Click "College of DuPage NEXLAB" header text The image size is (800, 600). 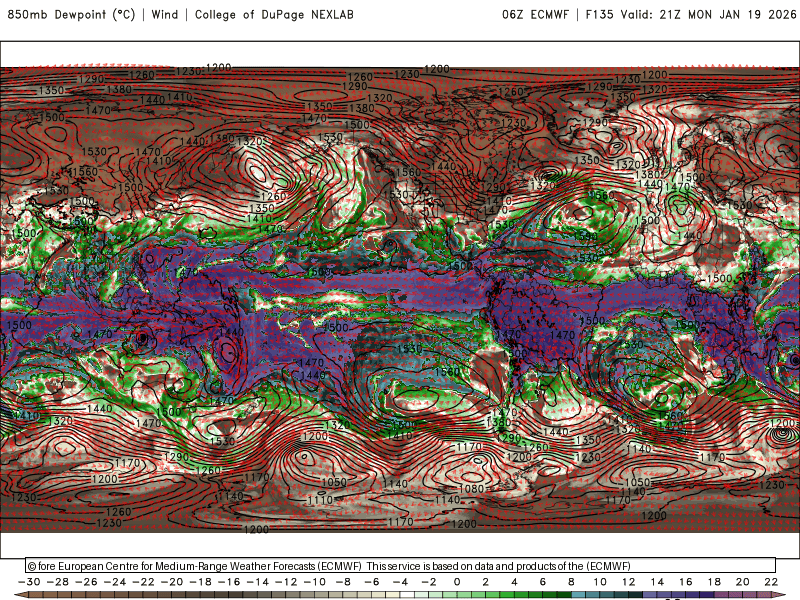(274, 15)
